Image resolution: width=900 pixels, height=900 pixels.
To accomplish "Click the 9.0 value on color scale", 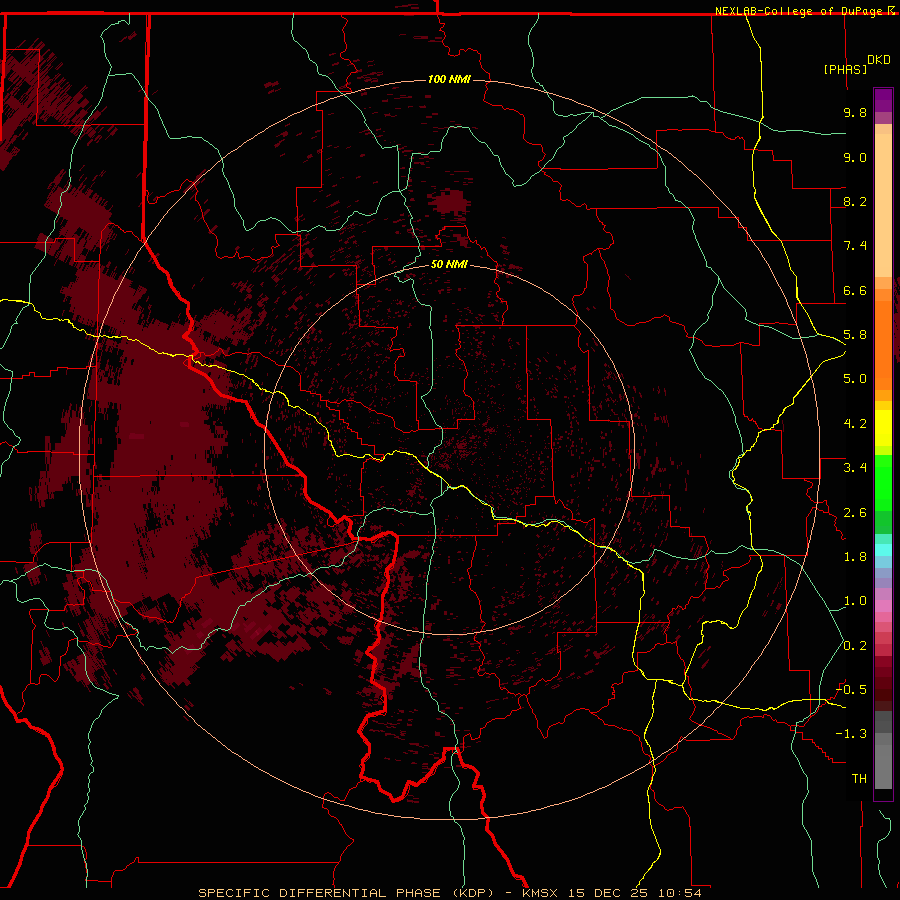I will [x=855, y=157].
